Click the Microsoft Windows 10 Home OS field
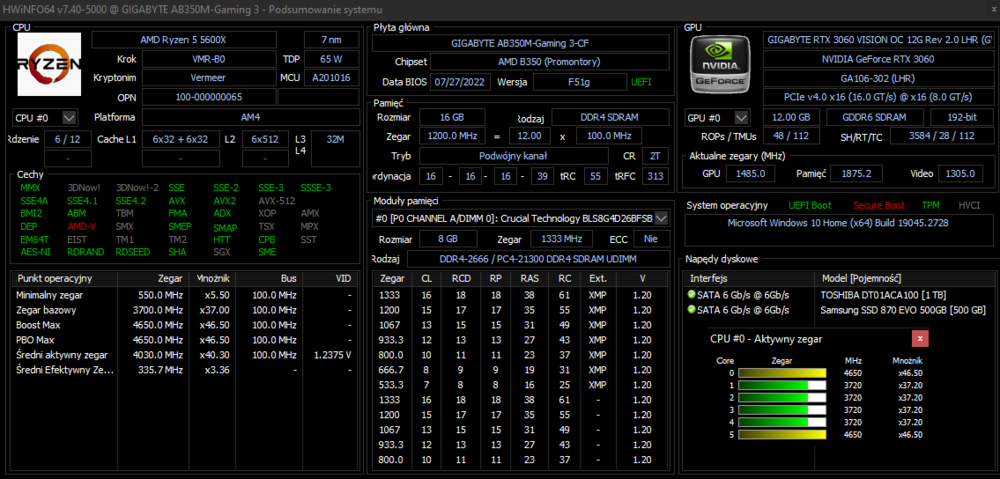The width and height of the screenshot is (1000, 479). [x=837, y=230]
